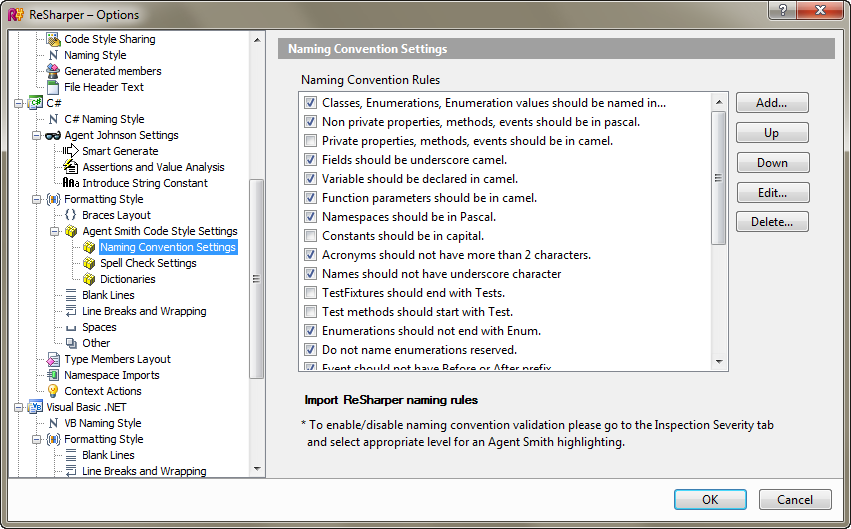Click the Dictionaries icon
851x529 pixels.
pos(89,279)
